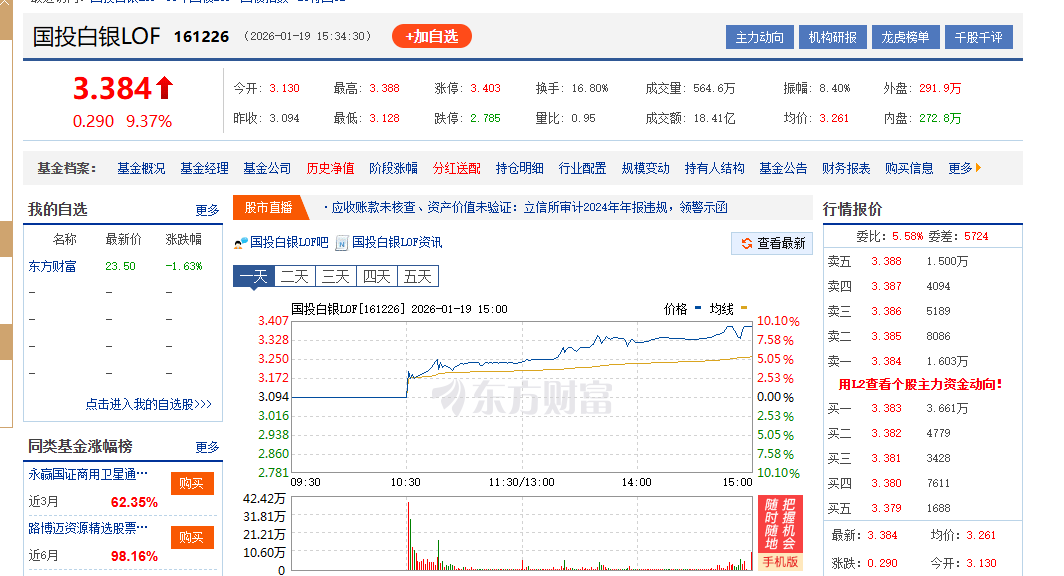The height and width of the screenshot is (576, 1064).
Task: Open 东方财富 in watchlist
Action: [52, 266]
